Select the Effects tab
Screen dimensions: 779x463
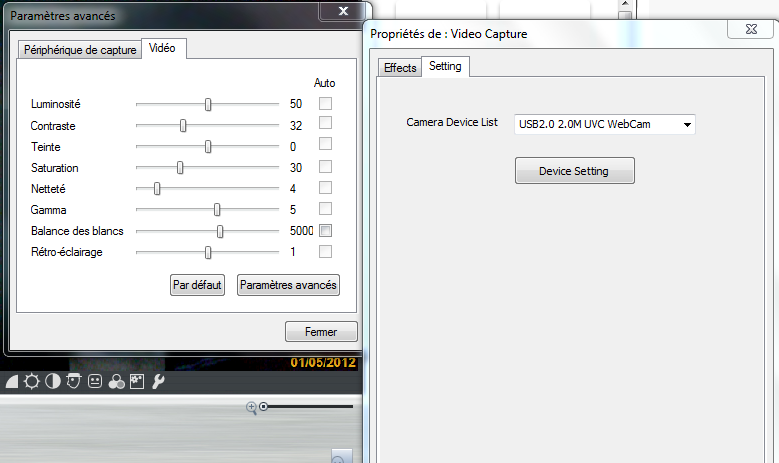(400, 67)
